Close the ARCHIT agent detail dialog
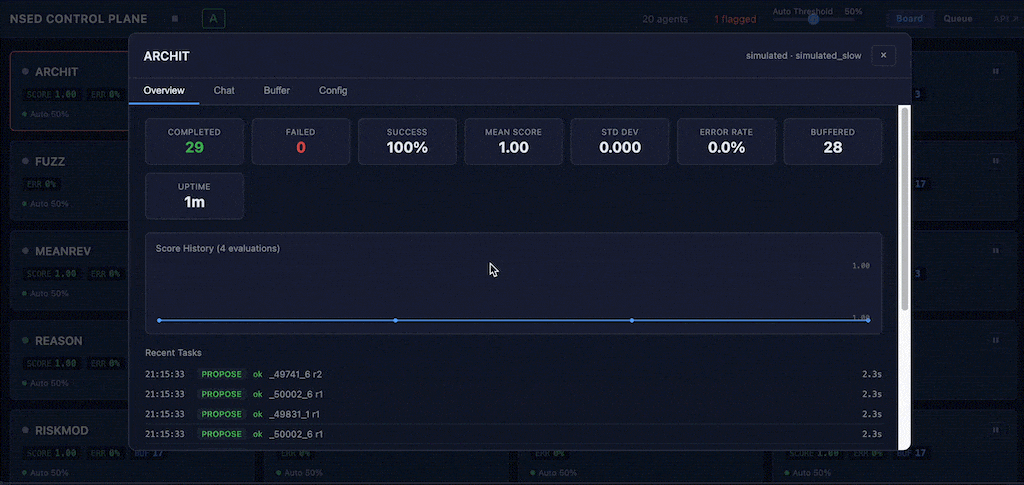The image size is (1024, 485). (x=883, y=56)
